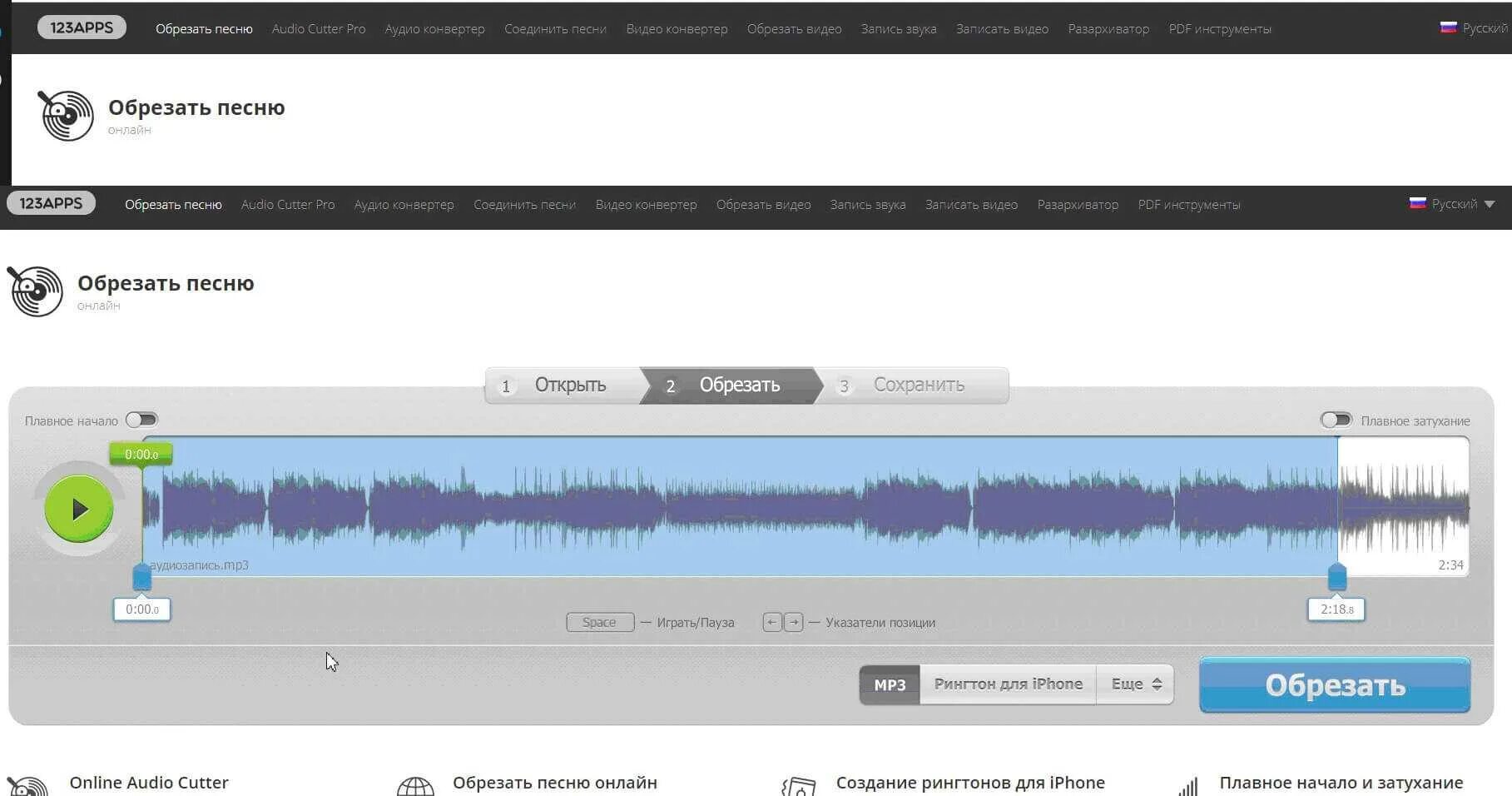Click the volume bars icon beside Плавное начало и затухание
This screenshot has width=1512, height=796.
tap(1188, 787)
